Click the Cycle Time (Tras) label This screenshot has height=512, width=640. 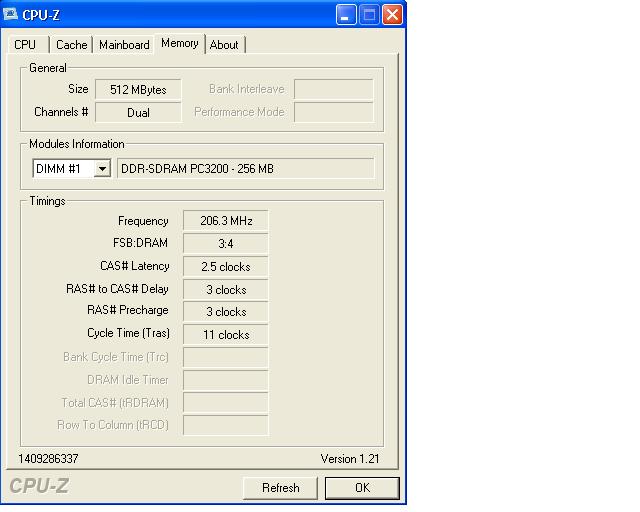pos(128,333)
